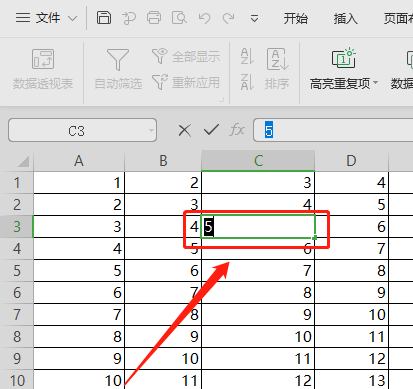Click the 自动筛选 button
The width and height of the screenshot is (413, 389).
click(x=118, y=69)
